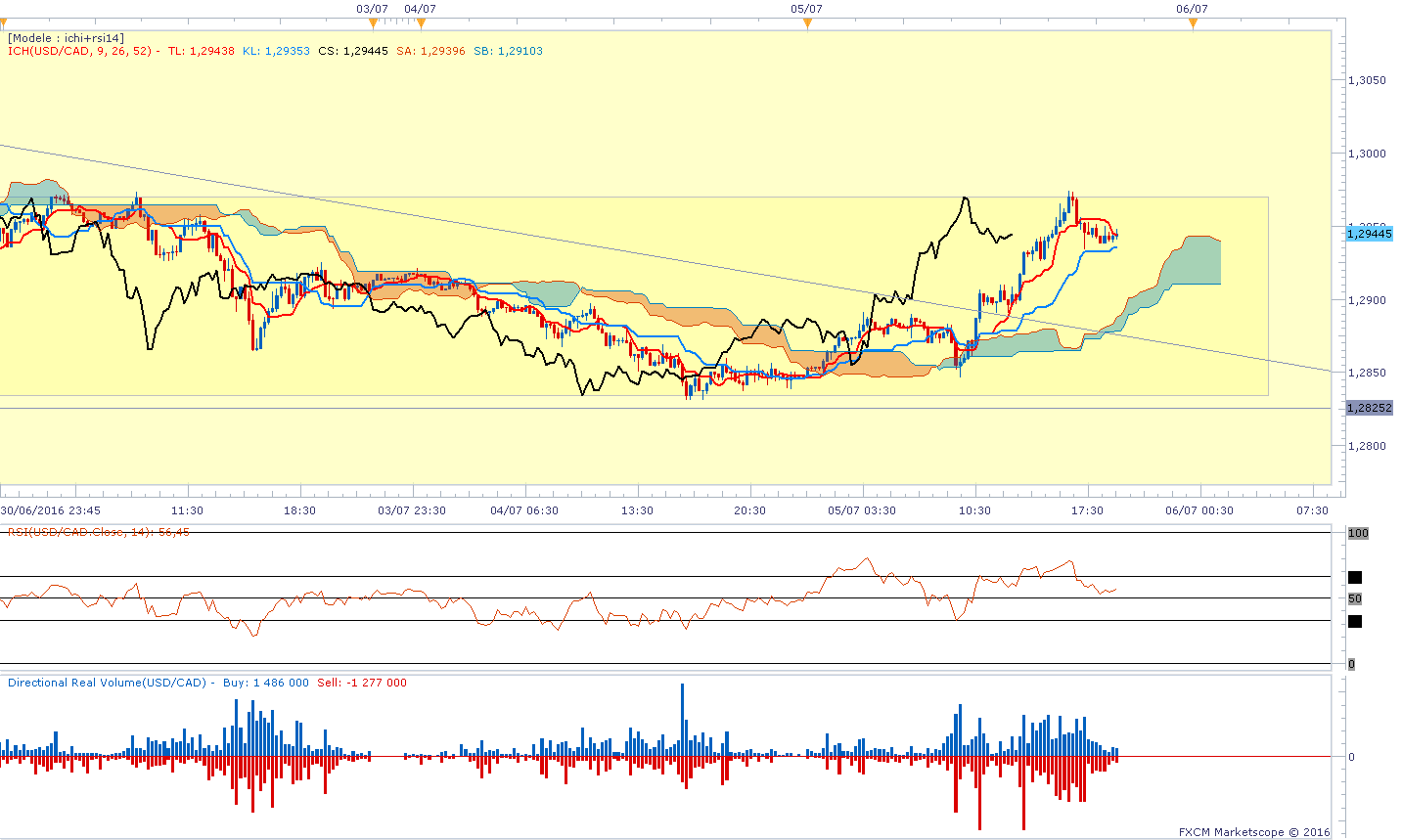Click the '[Modele : ichi+rsi14]' template label
1402x840 pixels.
67,38
